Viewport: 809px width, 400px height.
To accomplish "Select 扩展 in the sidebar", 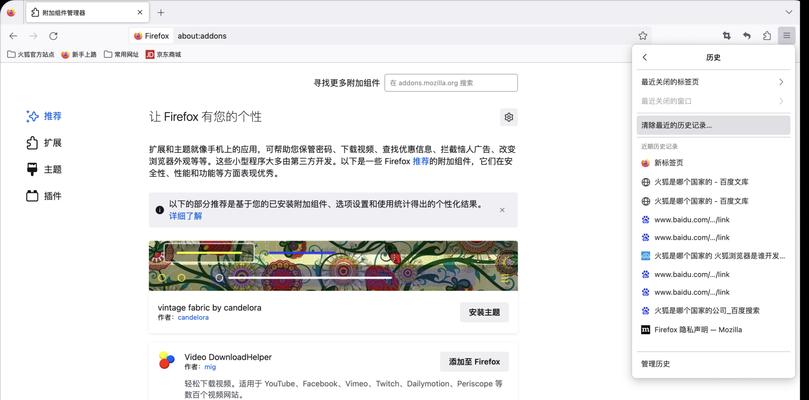I will tap(44, 143).
